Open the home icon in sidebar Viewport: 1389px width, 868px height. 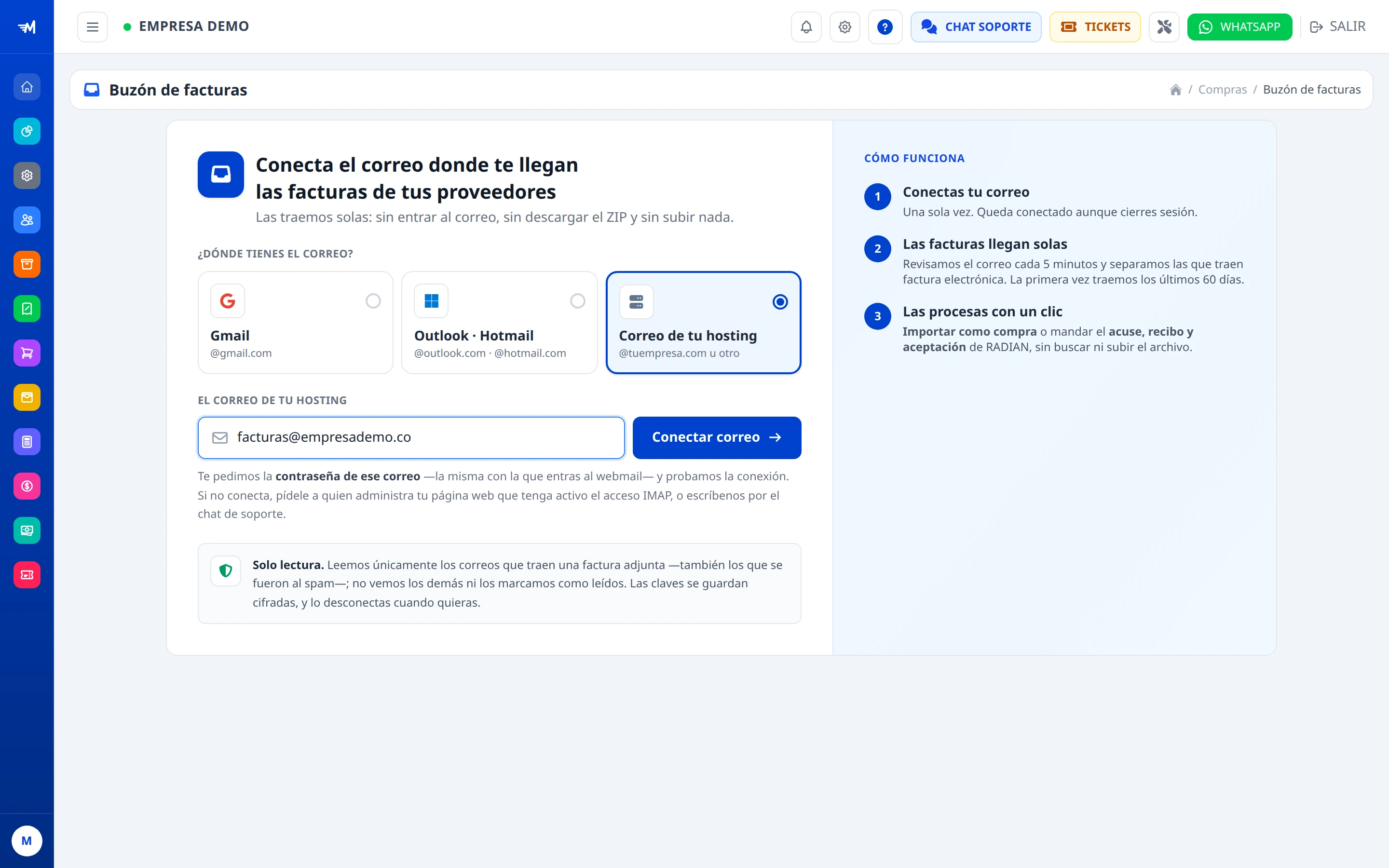27,87
